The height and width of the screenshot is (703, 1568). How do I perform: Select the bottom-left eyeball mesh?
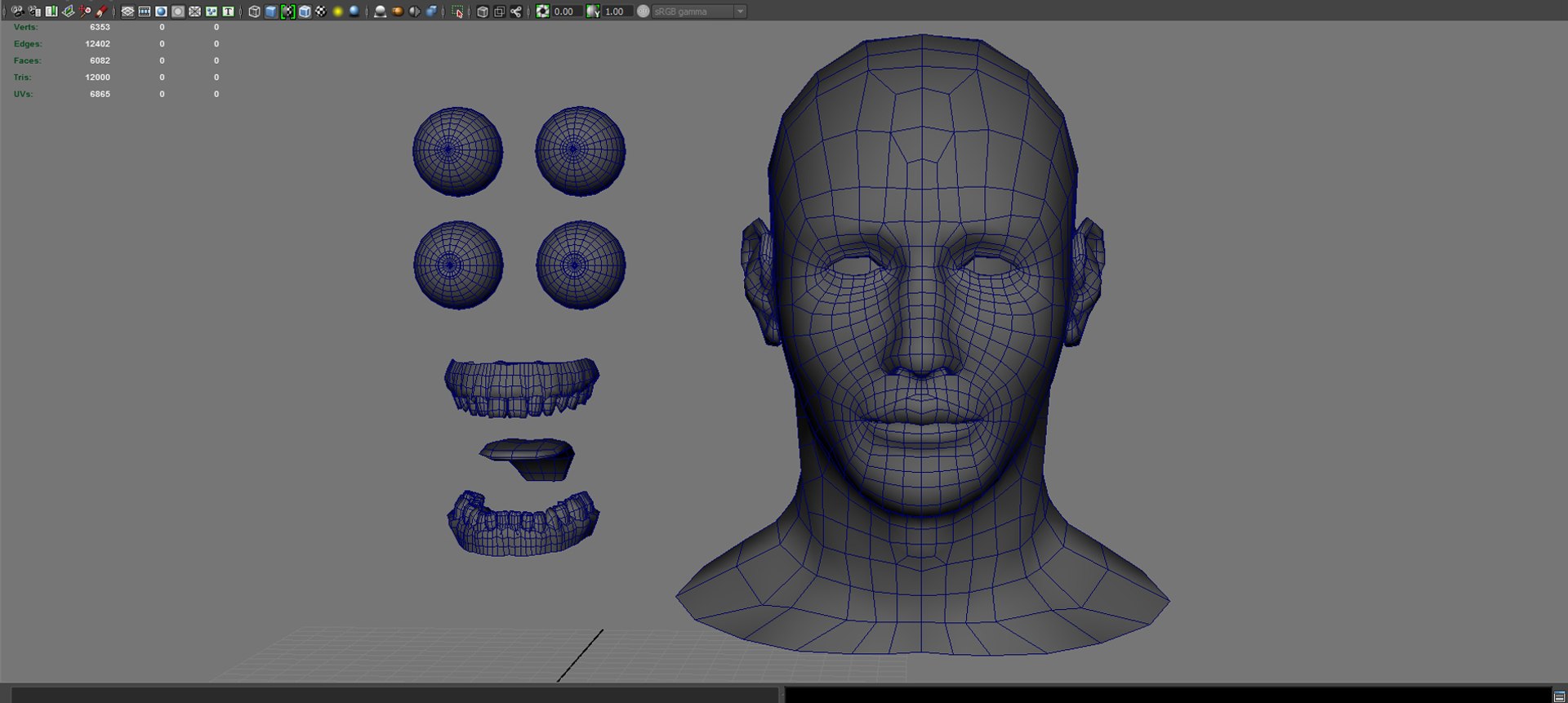coord(458,265)
